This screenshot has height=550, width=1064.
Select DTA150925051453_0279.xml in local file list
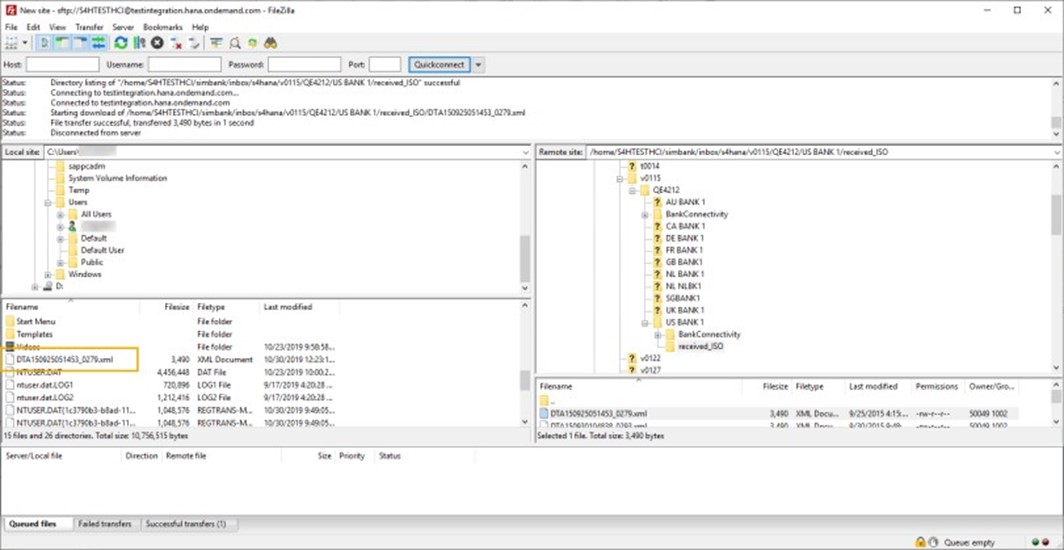pos(65,358)
